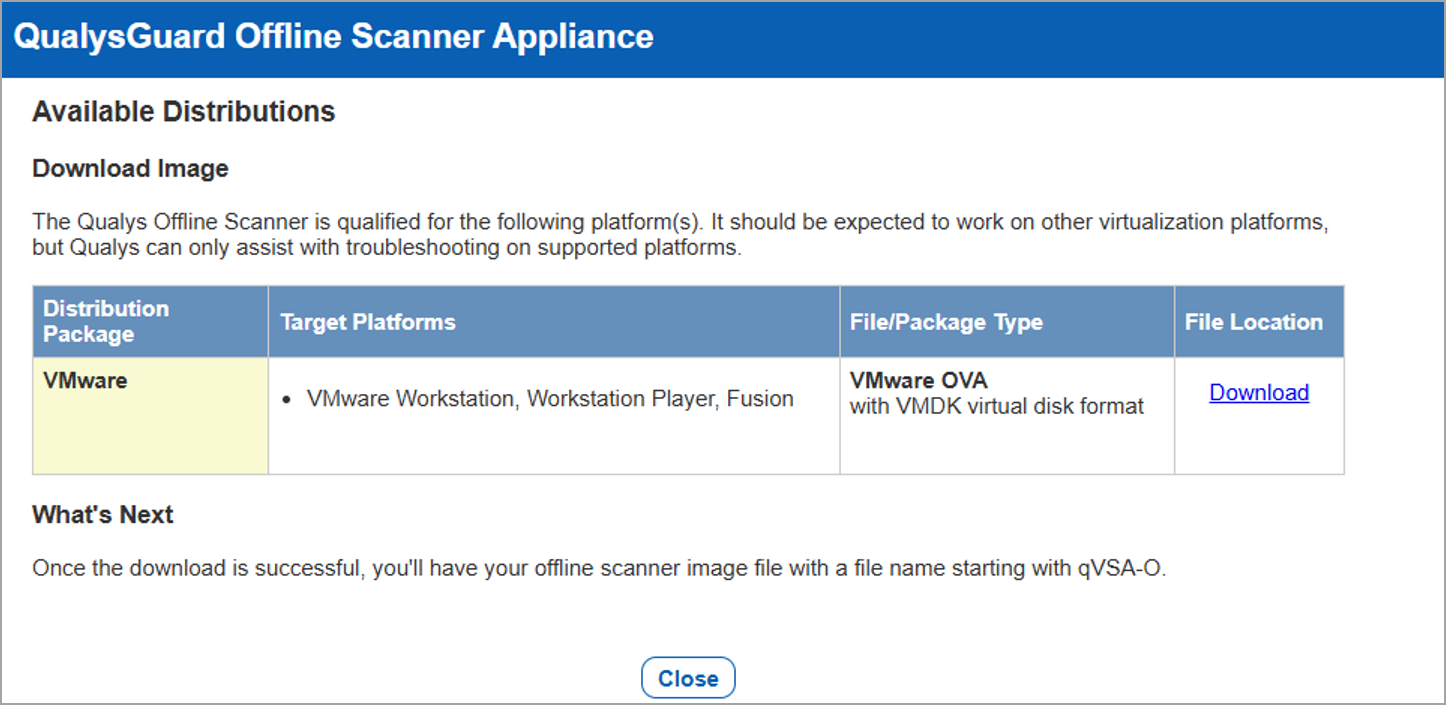
Task: Click the line starting 'but Qualys can only assist'
Action: 386,248
